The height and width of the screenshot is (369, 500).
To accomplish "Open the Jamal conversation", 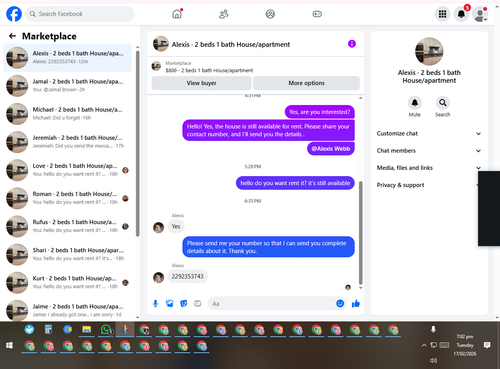I will point(67,85).
